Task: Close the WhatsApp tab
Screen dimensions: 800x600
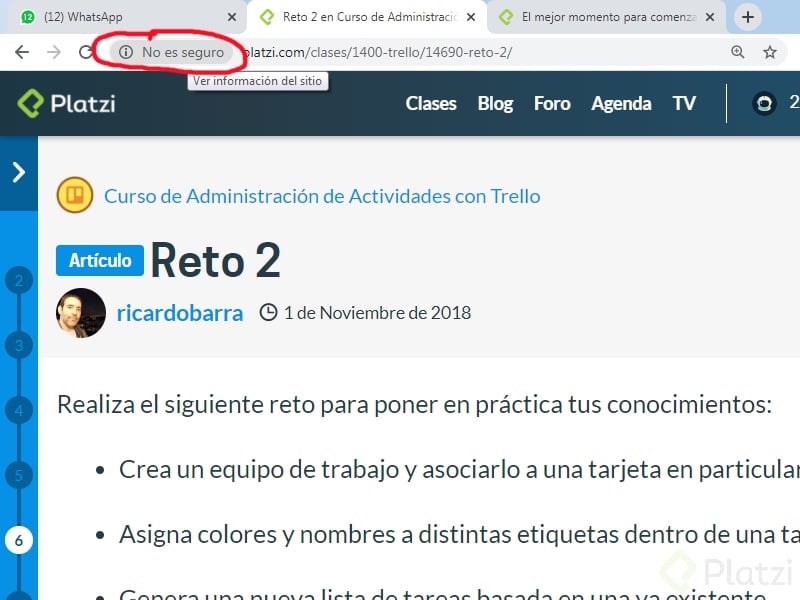Action: click(232, 17)
